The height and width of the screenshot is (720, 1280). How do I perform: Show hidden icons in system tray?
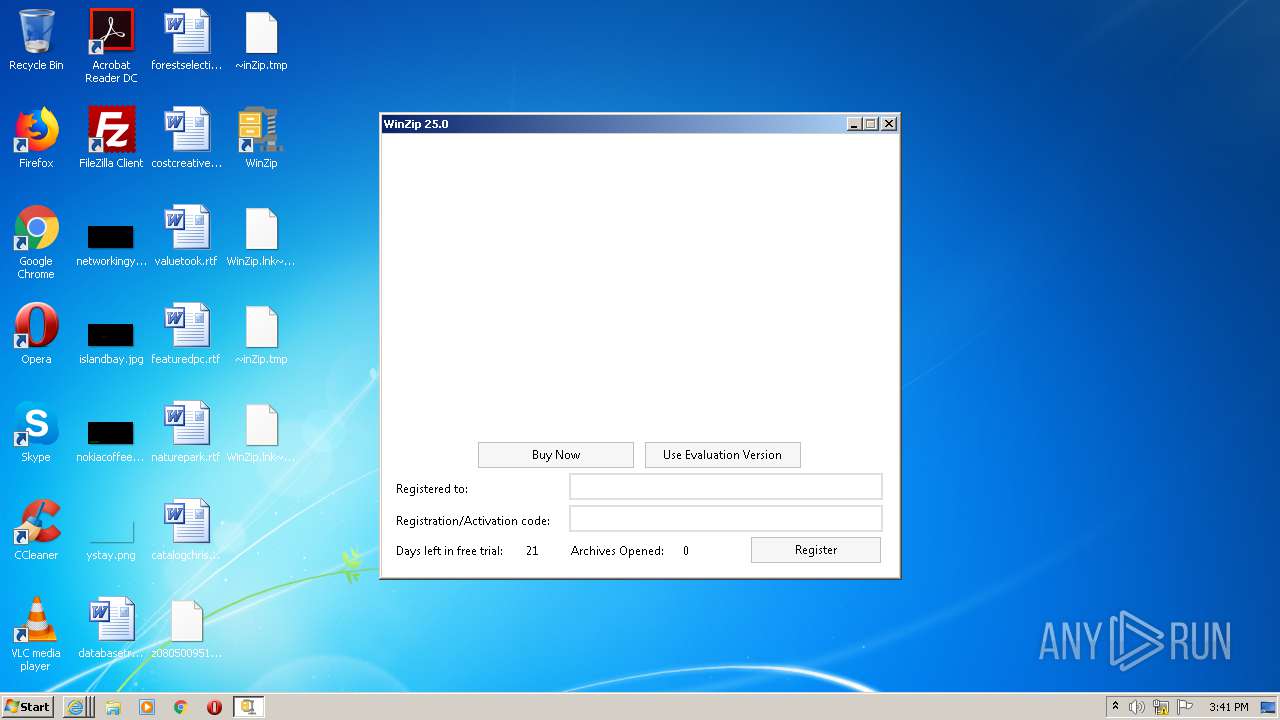(x=1116, y=707)
